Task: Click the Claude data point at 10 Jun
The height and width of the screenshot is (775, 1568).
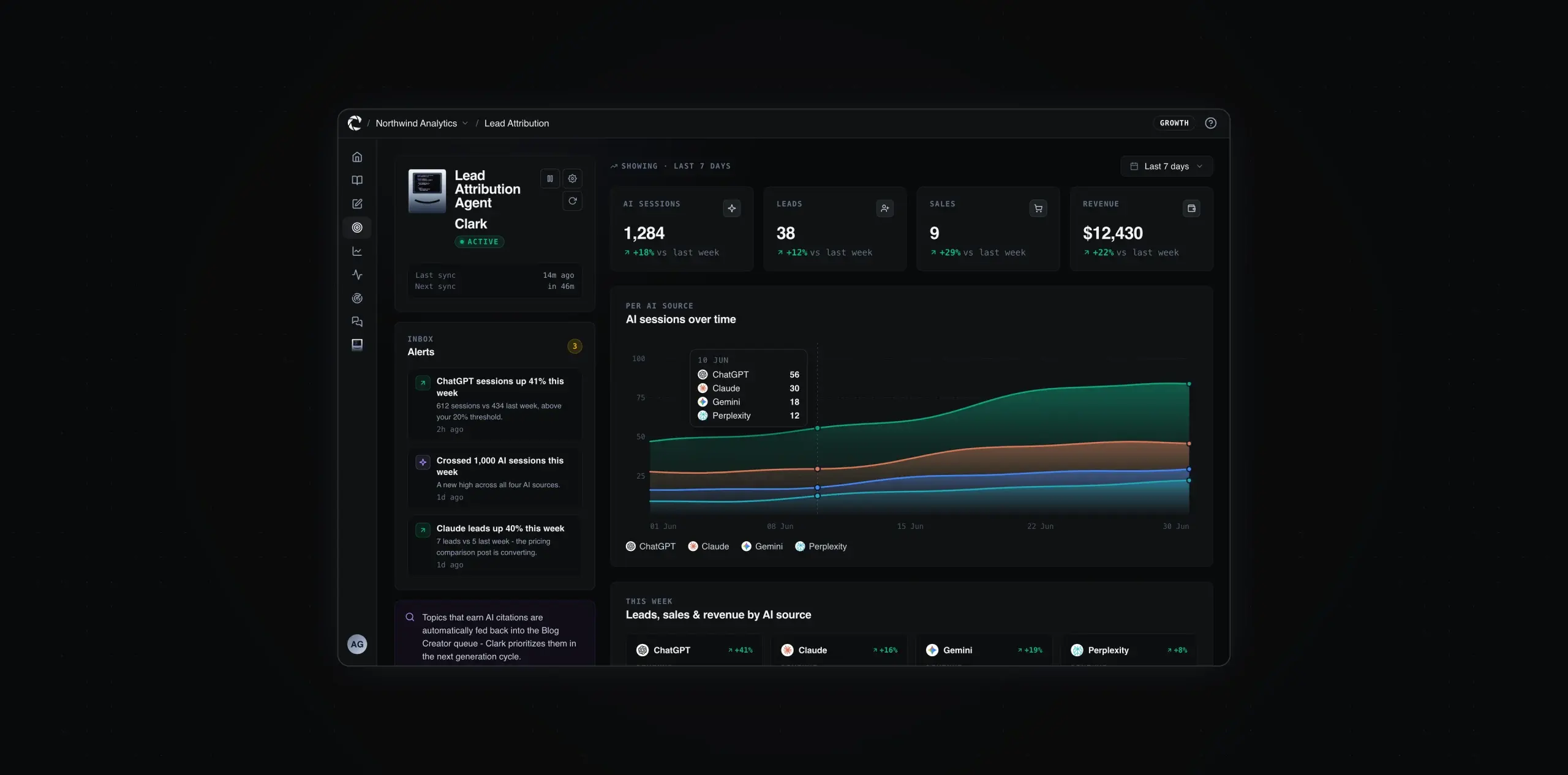Action: point(817,469)
